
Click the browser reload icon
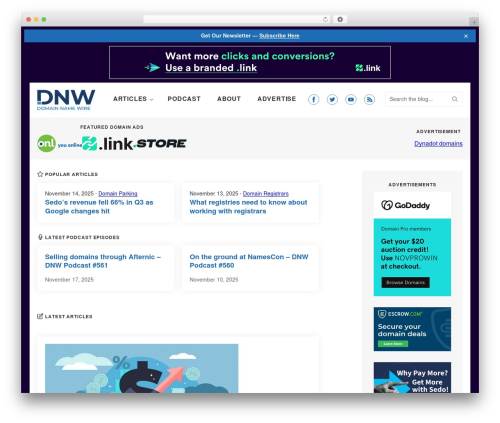325,19
